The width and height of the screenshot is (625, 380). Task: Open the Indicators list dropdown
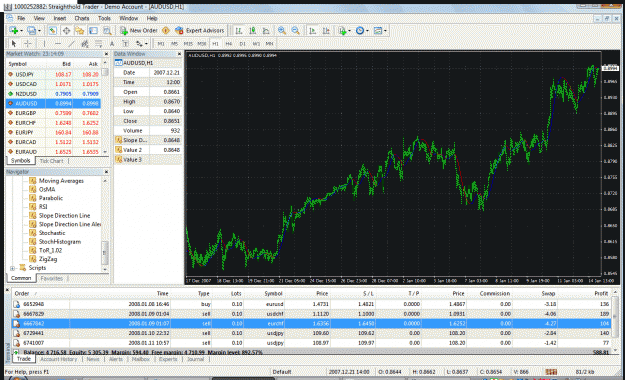[x=344, y=30]
